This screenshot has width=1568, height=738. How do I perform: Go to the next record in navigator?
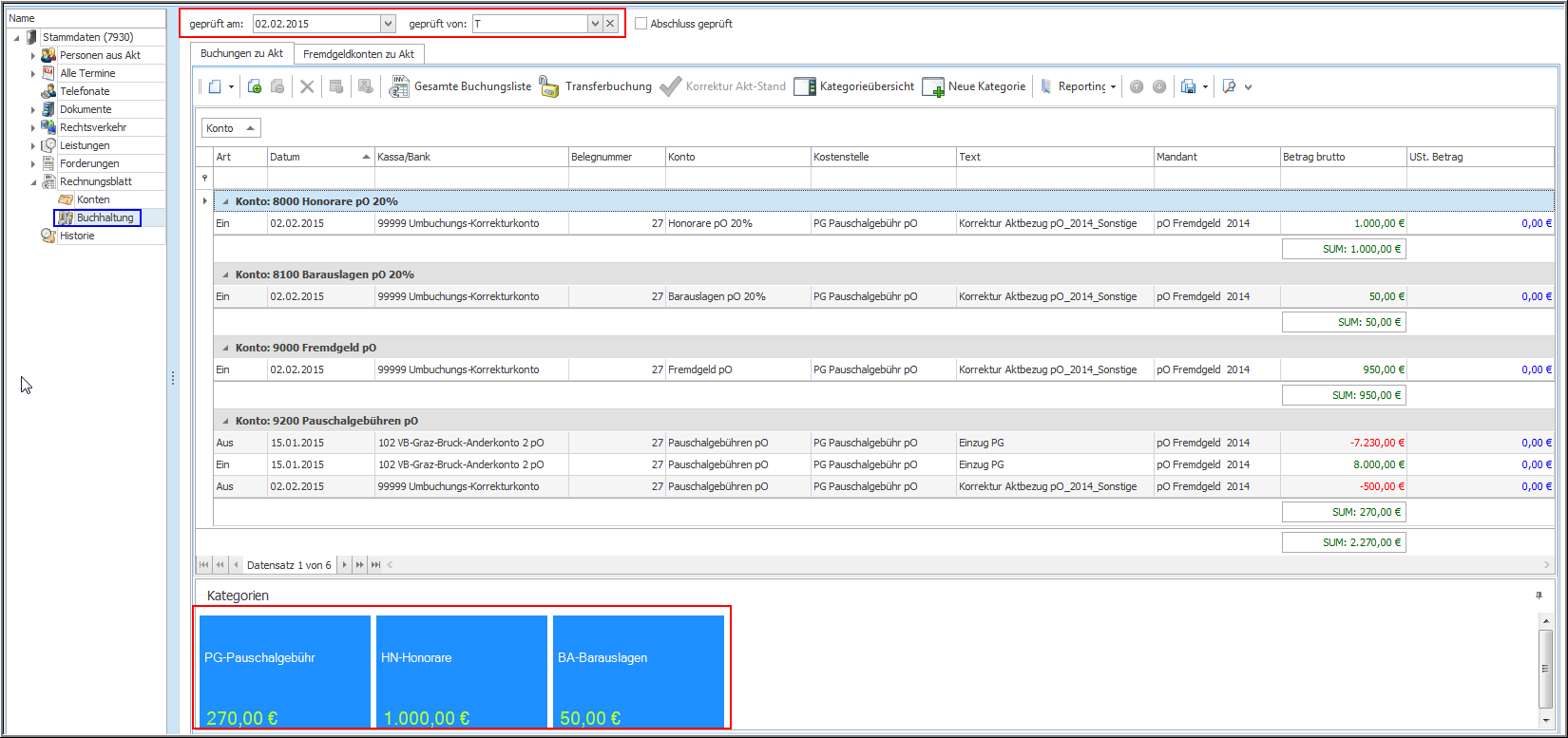[x=344, y=565]
